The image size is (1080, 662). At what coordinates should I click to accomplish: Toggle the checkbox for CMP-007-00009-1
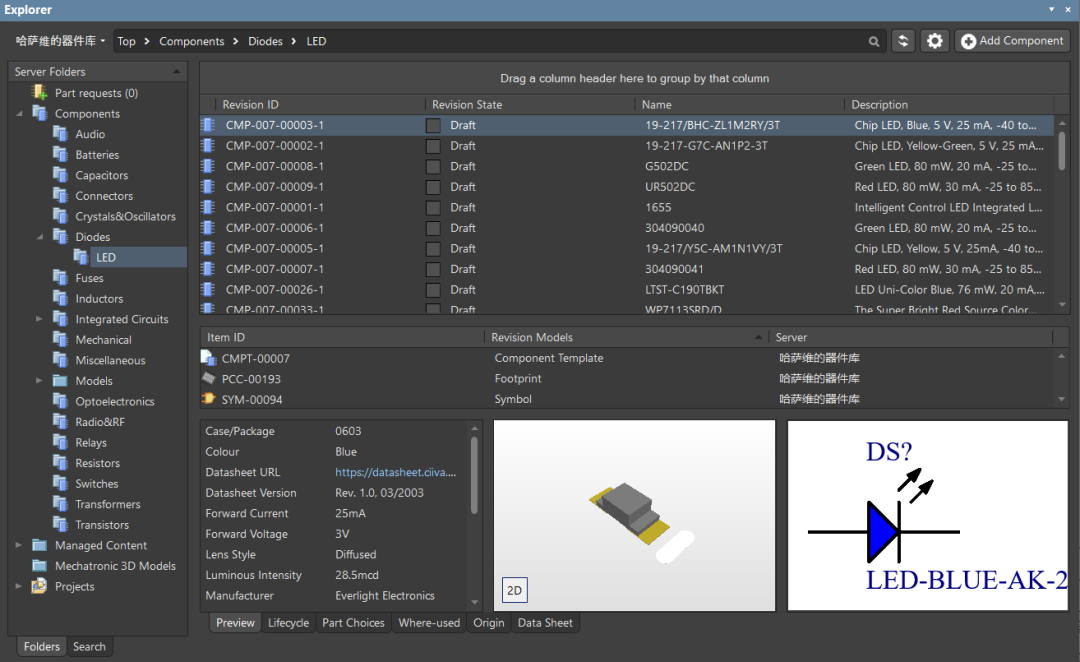coord(433,187)
